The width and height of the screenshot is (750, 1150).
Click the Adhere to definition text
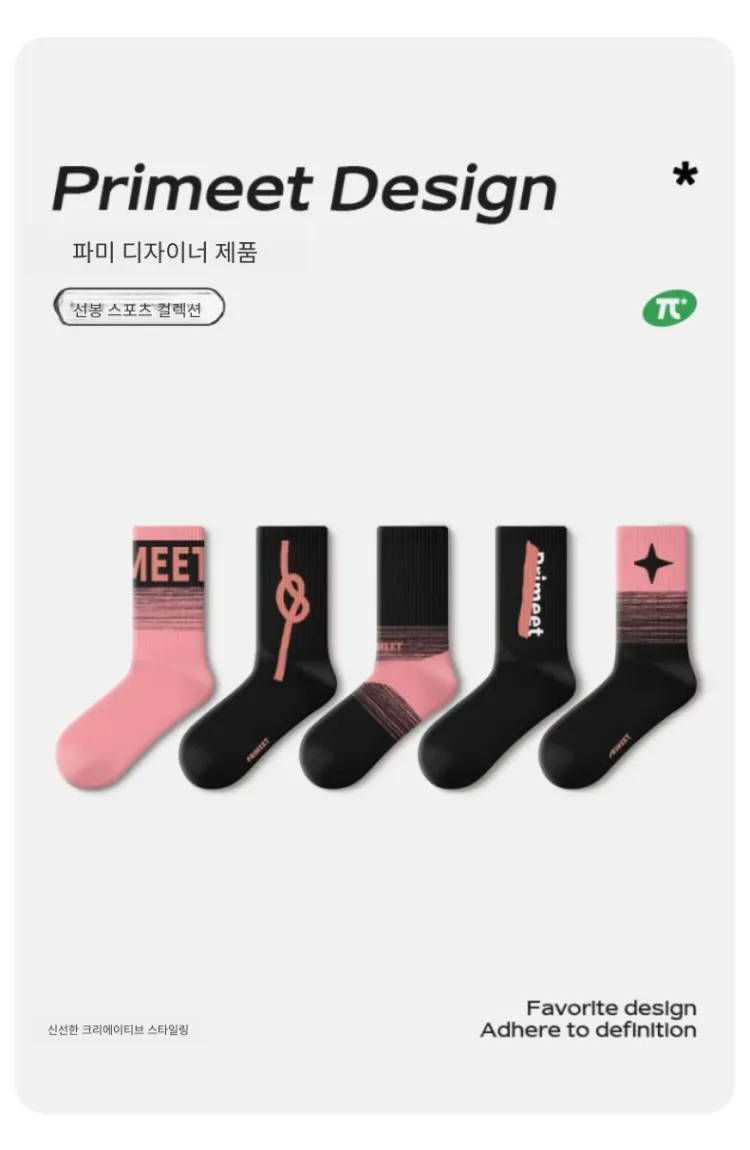(x=589, y=1030)
